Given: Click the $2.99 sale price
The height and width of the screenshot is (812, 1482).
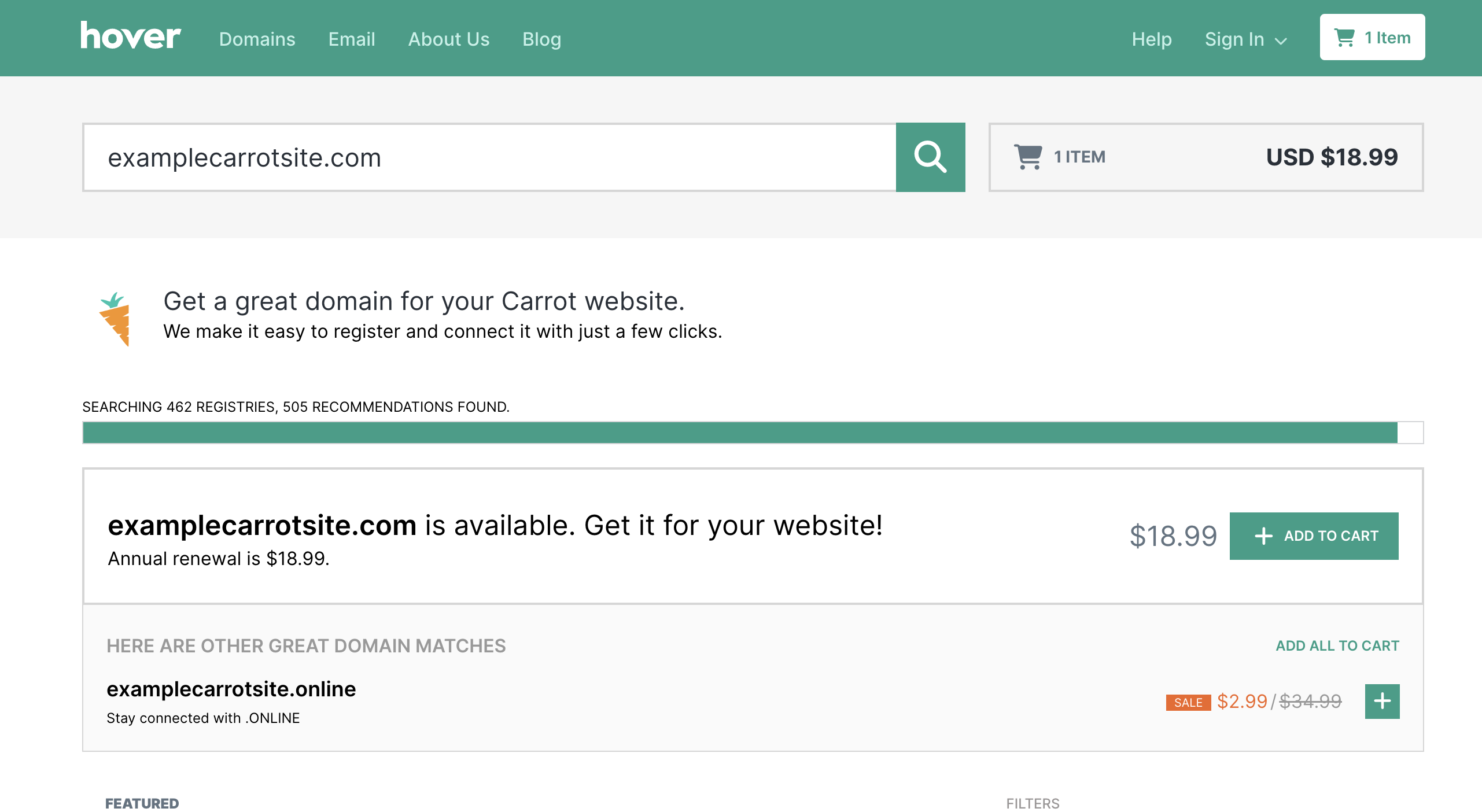Looking at the screenshot, I should click(x=1242, y=702).
